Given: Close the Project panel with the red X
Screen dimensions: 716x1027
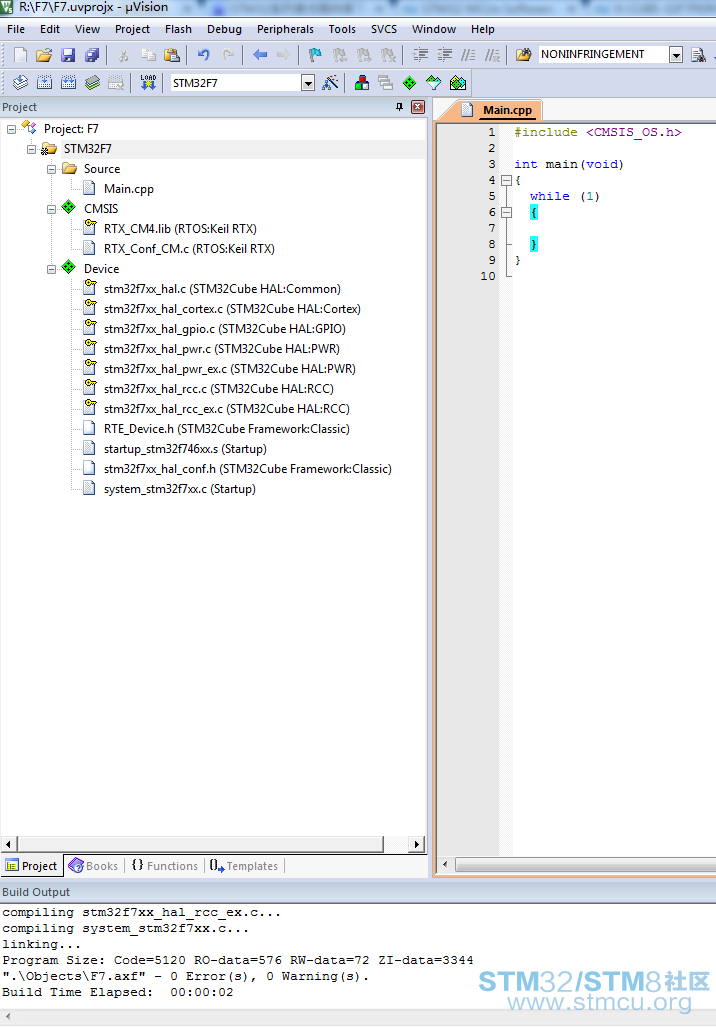Looking at the screenshot, I should point(418,107).
